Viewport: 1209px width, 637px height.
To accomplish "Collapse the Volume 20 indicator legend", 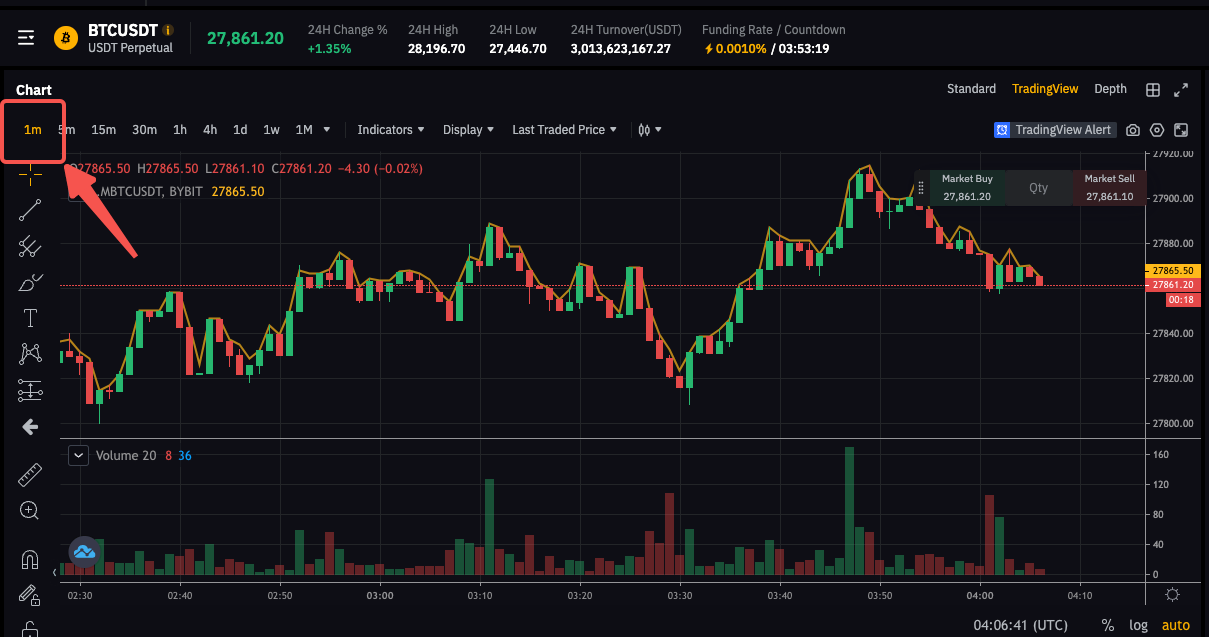I will 79,455.
